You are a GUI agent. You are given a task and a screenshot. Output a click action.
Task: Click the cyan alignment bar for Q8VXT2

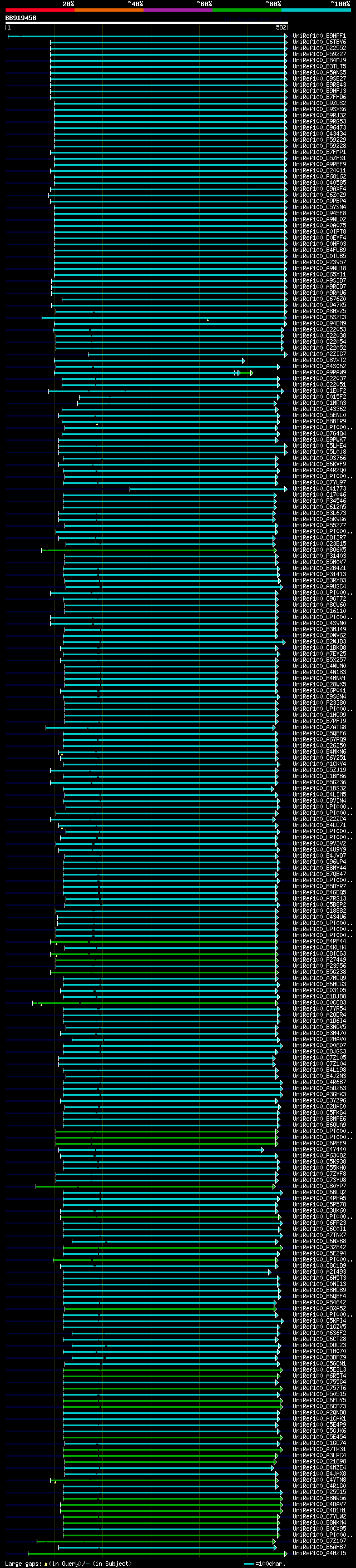(x=150, y=360)
